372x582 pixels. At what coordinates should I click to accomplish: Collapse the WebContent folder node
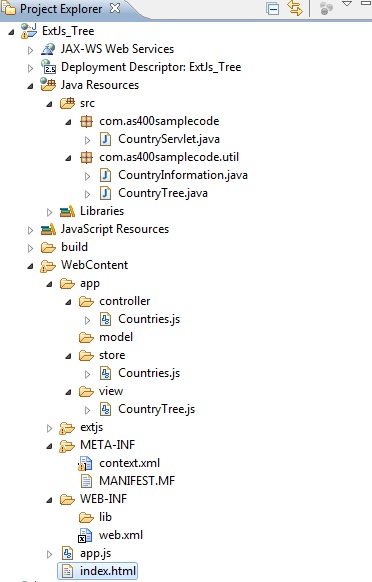pyautogui.click(x=30, y=266)
